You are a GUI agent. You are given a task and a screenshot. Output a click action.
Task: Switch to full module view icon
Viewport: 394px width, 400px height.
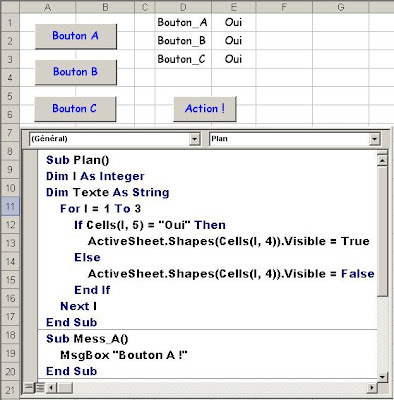(40, 387)
